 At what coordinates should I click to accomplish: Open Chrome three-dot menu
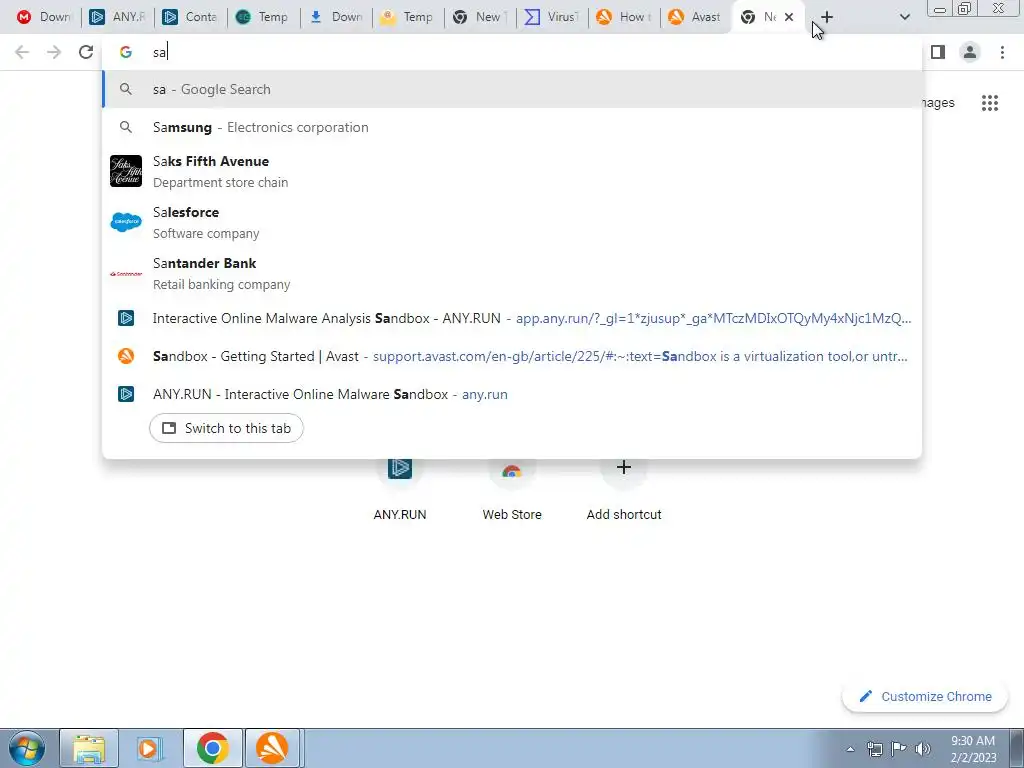[x=1002, y=52]
